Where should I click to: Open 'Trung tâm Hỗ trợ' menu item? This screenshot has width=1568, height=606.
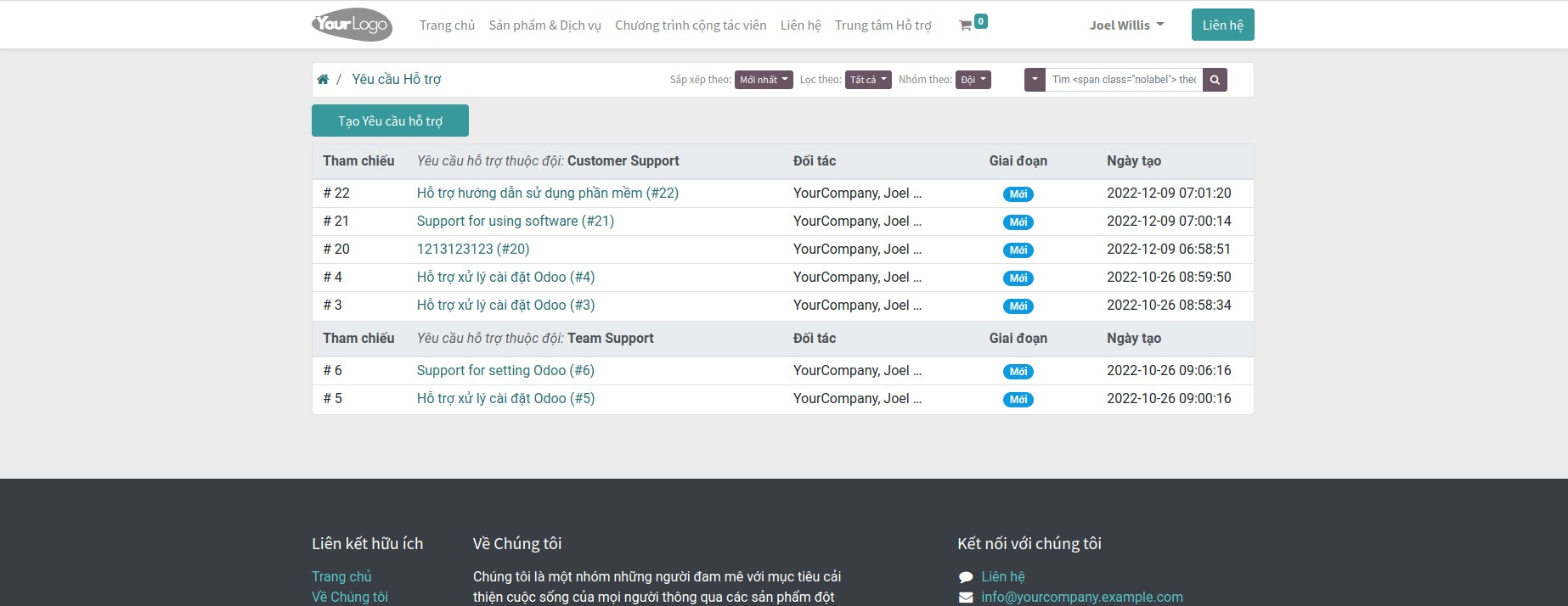pos(883,25)
